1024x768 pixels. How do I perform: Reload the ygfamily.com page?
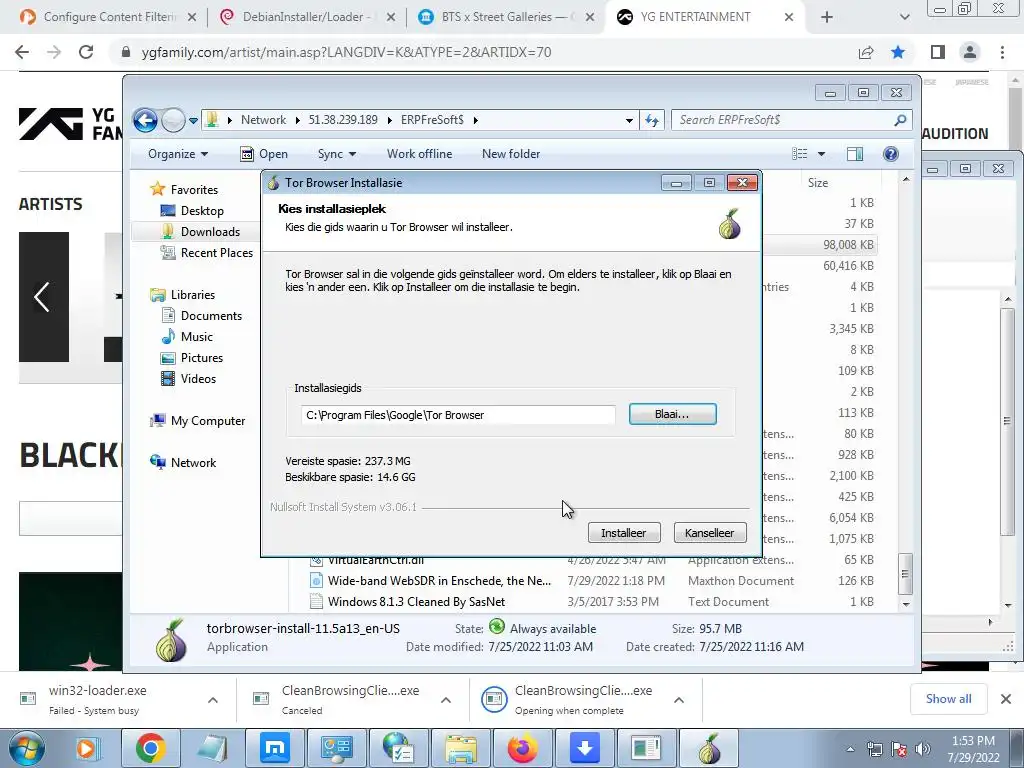(86, 52)
